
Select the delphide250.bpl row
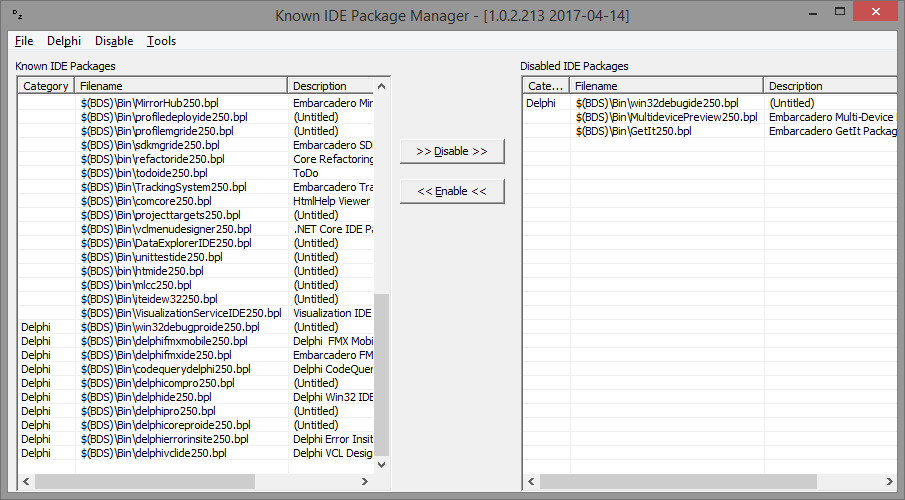[x=196, y=397]
